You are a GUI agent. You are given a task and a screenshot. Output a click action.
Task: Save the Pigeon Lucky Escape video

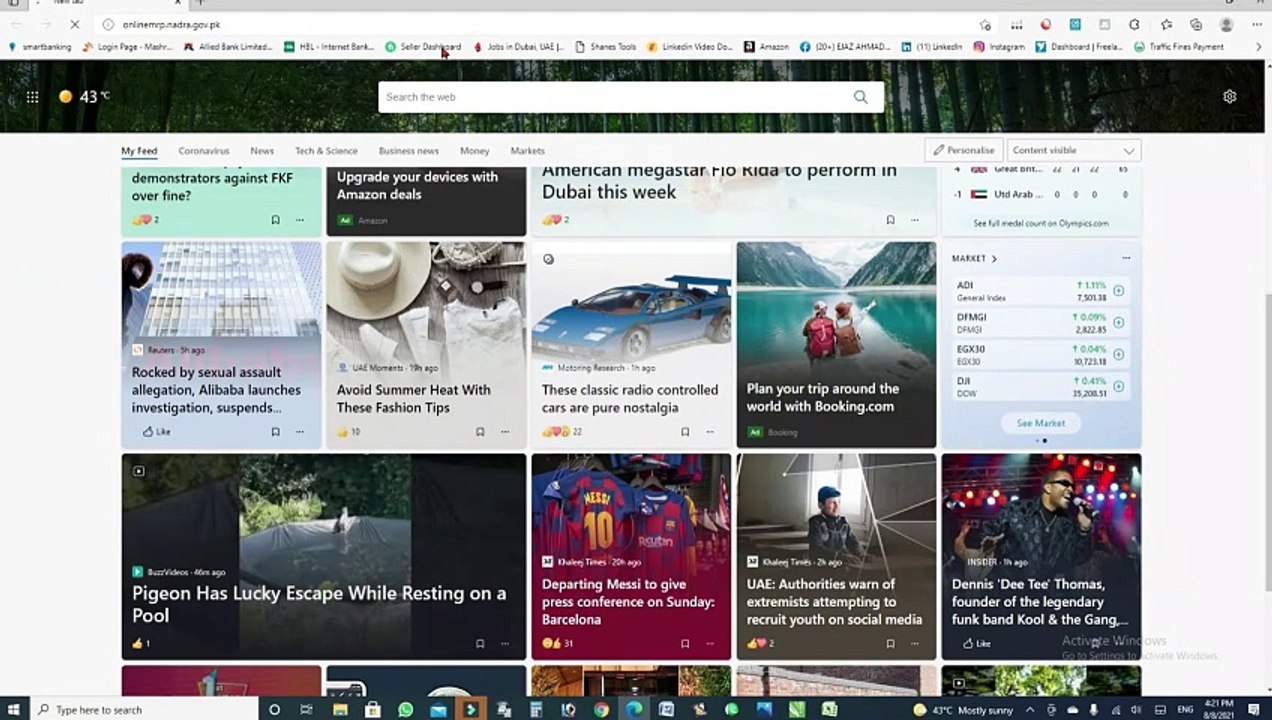[480, 644]
